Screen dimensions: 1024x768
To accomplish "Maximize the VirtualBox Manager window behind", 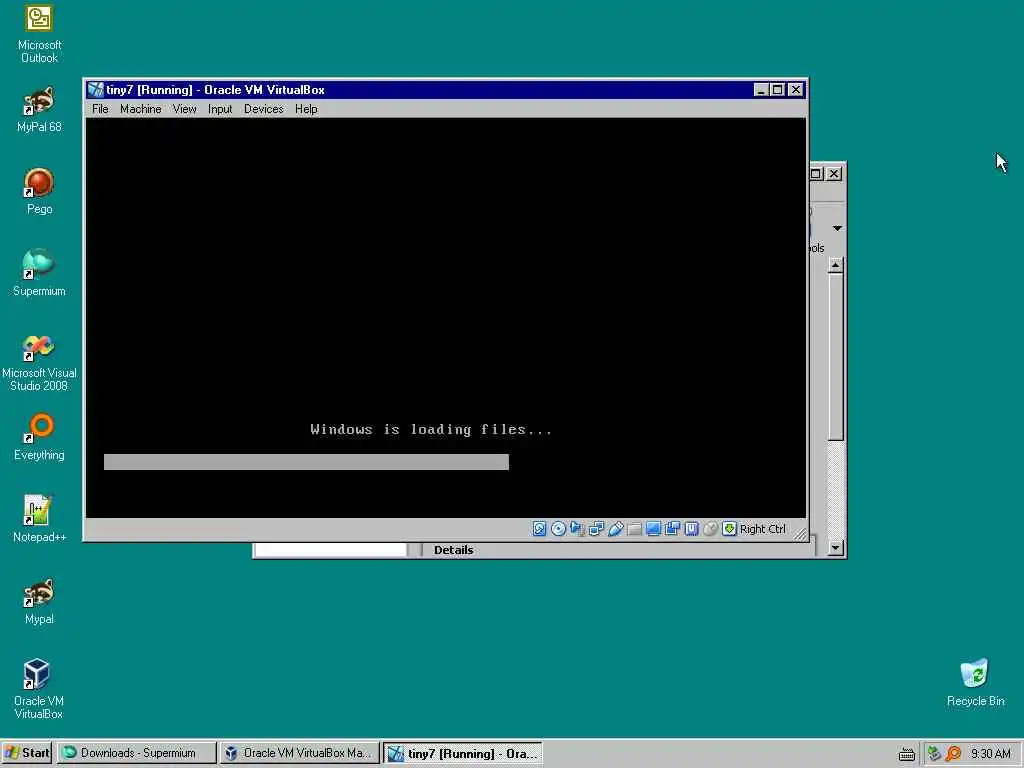I will pyautogui.click(x=816, y=174).
